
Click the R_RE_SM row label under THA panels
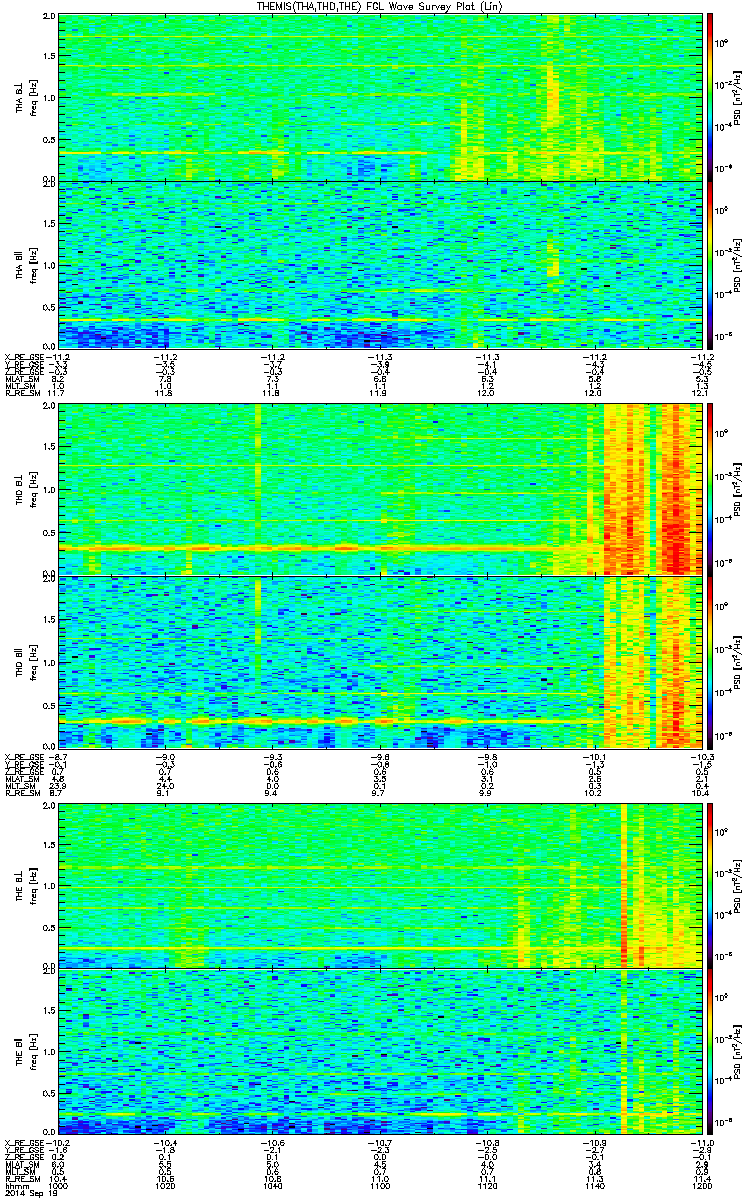(21, 394)
